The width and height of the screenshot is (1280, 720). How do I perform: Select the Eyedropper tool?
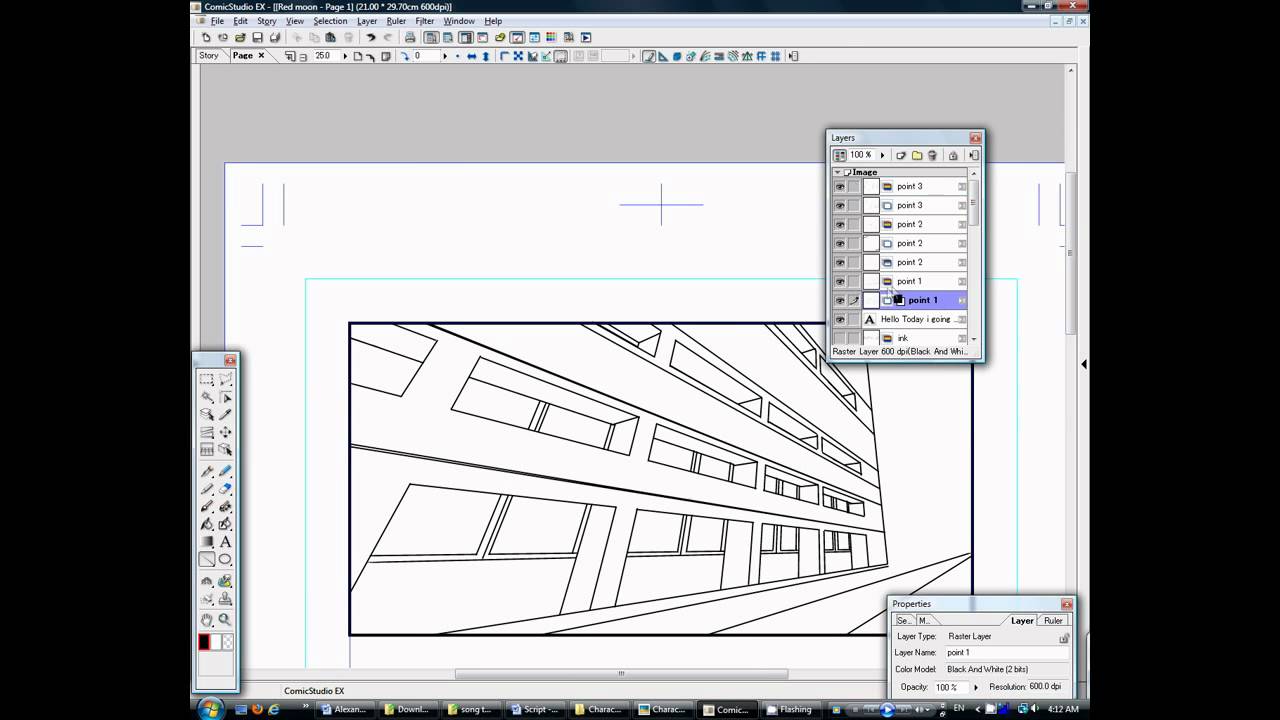225,414
